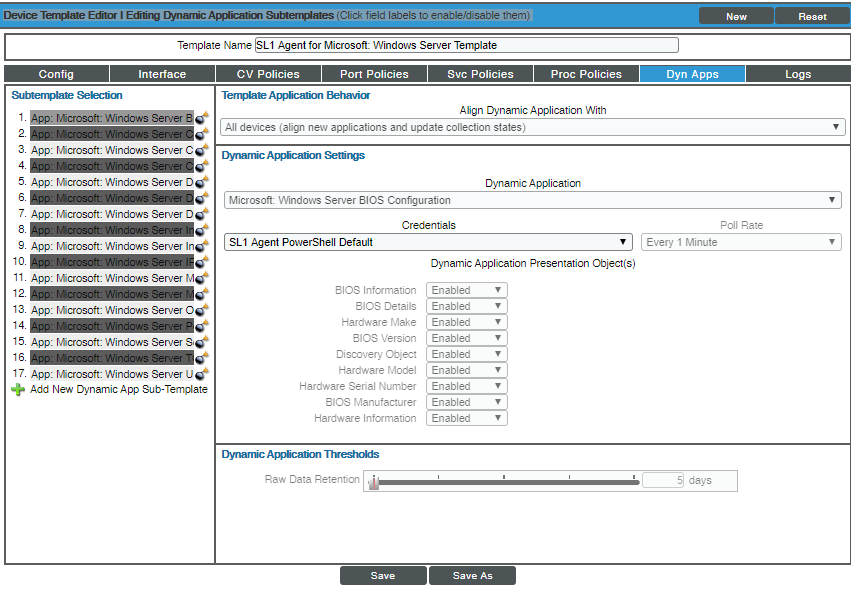851x589 pixels.
Task: Open the Align Dynamic Application With dropdown
Action: (x=532, y=128)
